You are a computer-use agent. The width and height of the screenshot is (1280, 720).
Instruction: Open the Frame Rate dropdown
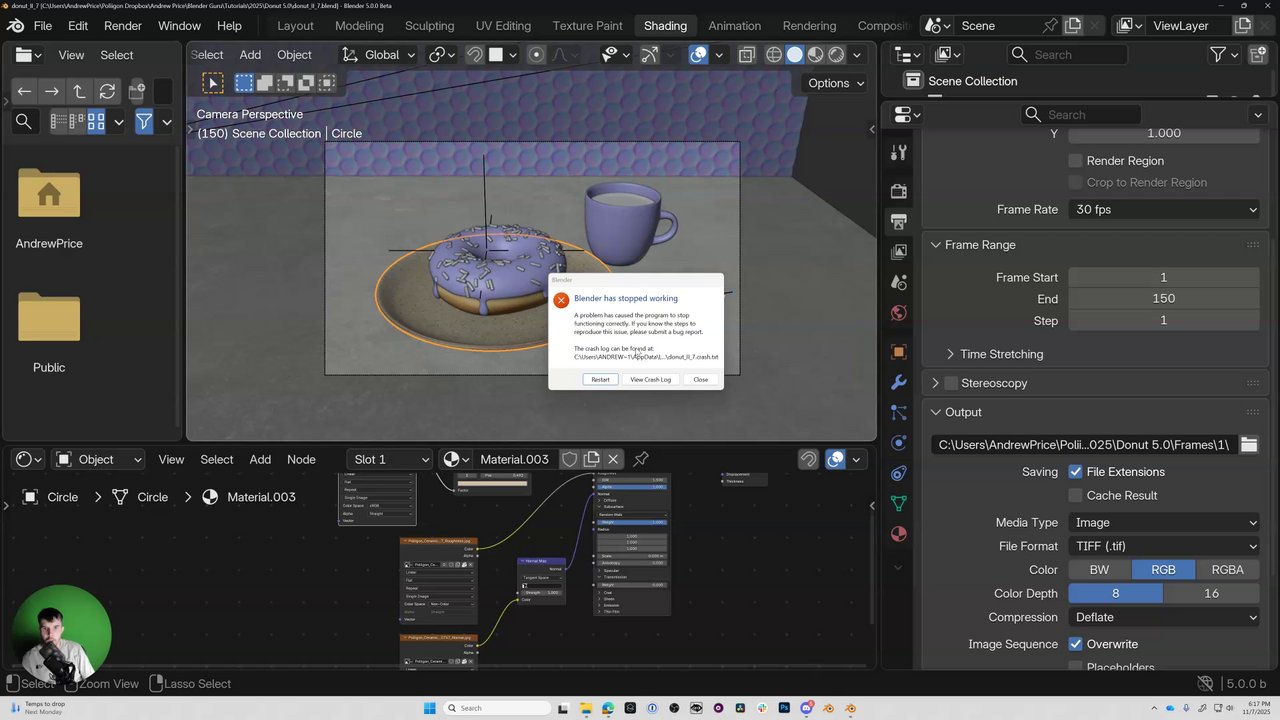(1164, 210)
